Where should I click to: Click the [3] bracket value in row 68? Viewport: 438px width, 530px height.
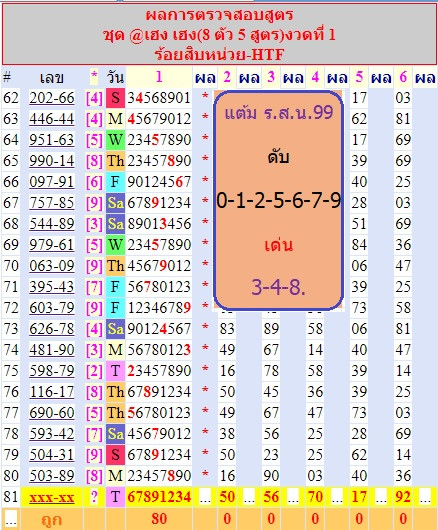click(x=94, y=224)
